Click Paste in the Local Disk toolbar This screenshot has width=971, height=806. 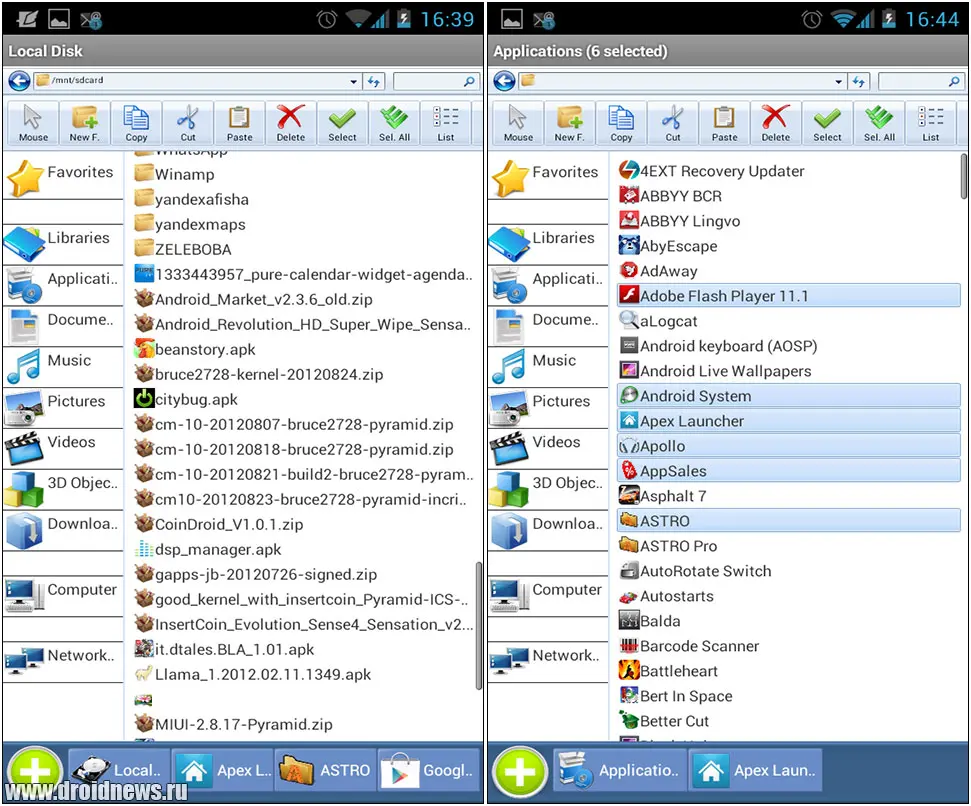[x=239, y=123]
